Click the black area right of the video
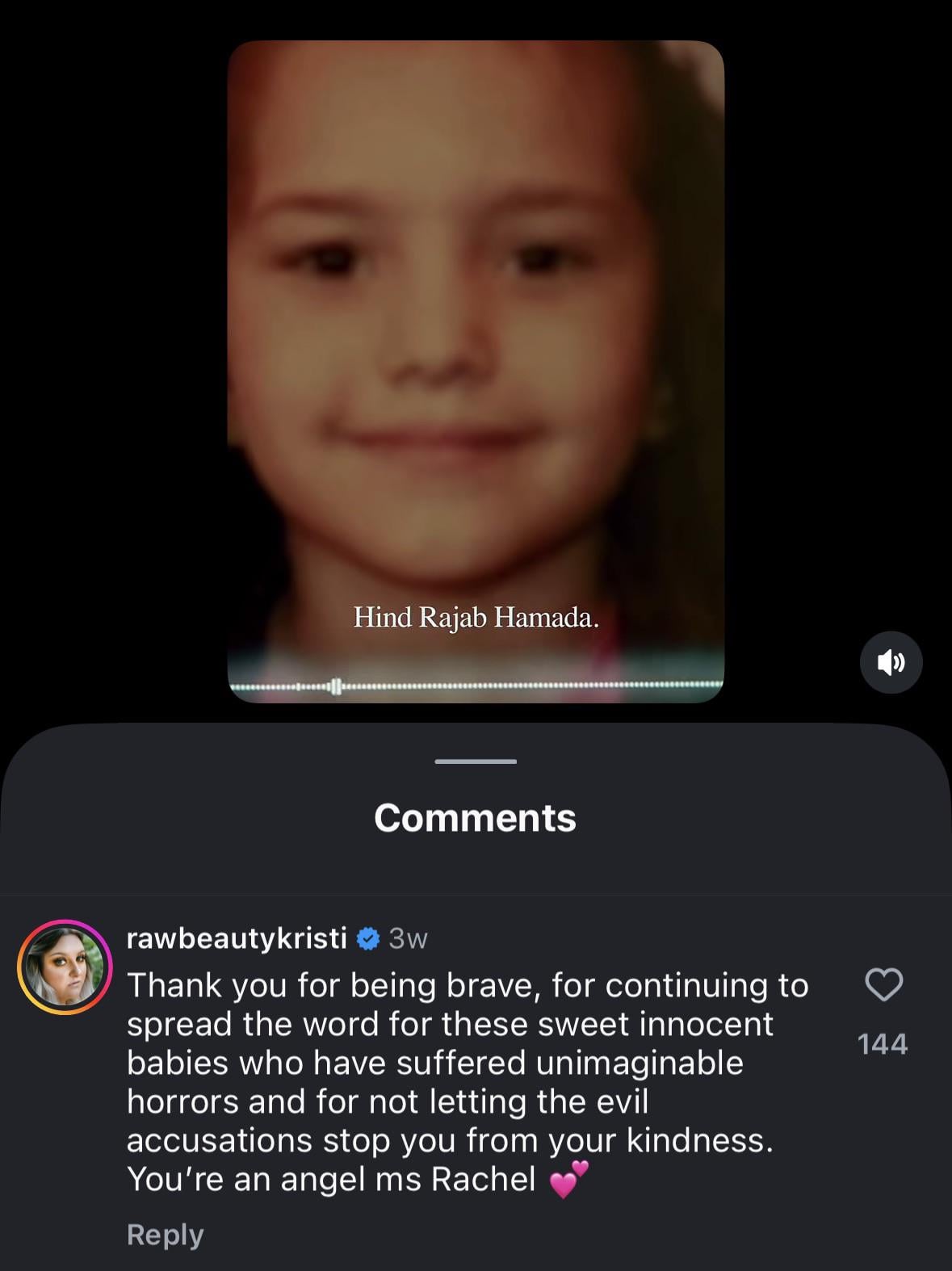Viewport: 952px width, 1271px height. [x=840, y=363]
